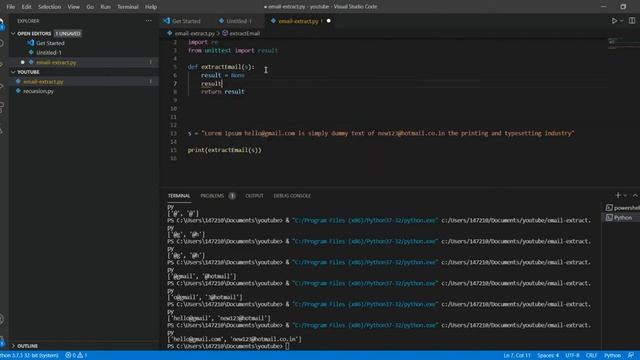Viewport: 640px width, 360px height.
Task: Create new terminal with plus icon
Action: point(618,196)
